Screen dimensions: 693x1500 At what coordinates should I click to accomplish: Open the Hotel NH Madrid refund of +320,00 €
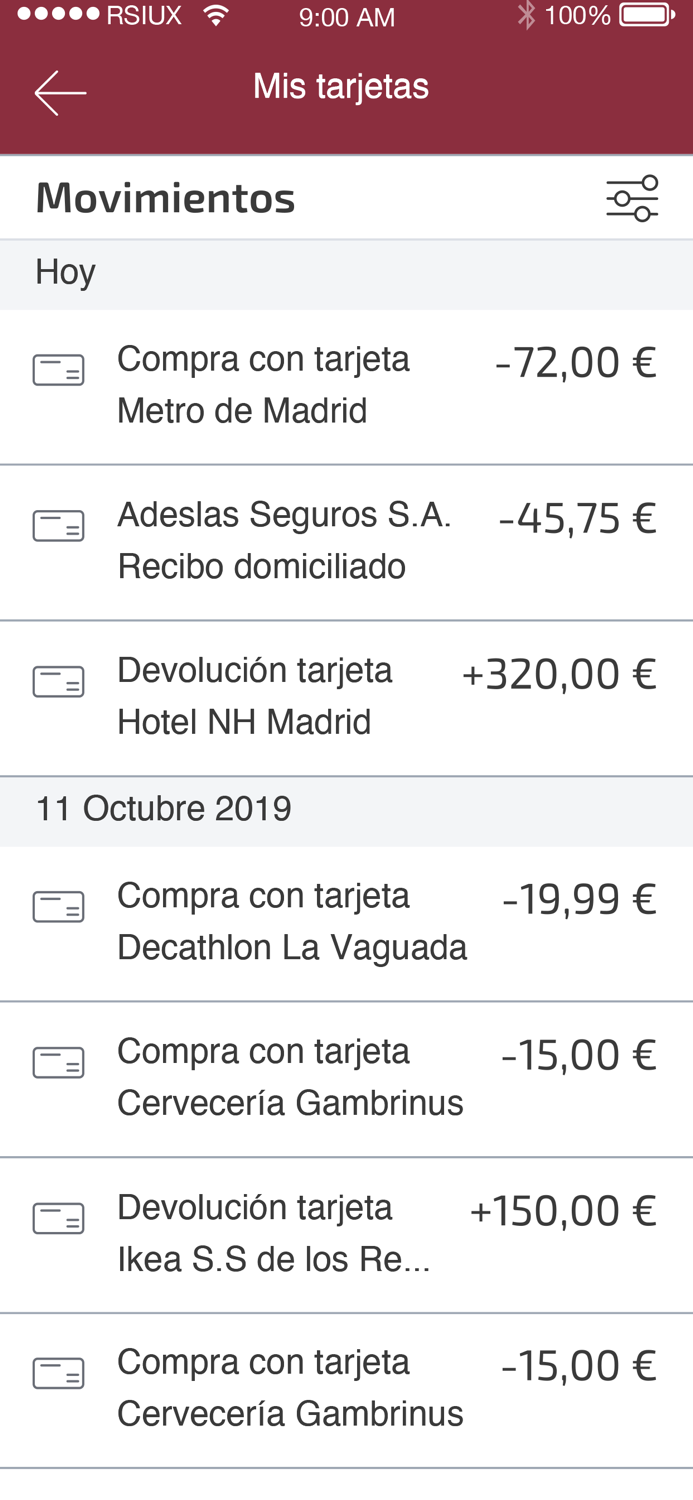[x=346, y=695]
